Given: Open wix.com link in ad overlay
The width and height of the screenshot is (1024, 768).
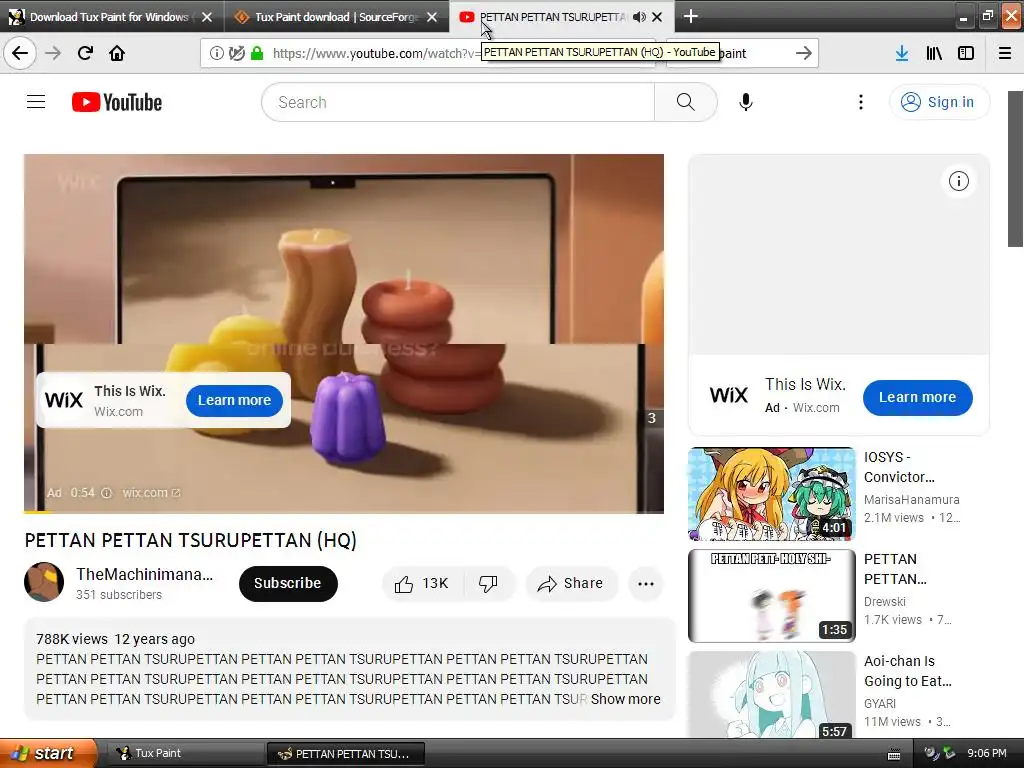Looking at the screenshot, I should pos(151,492).
